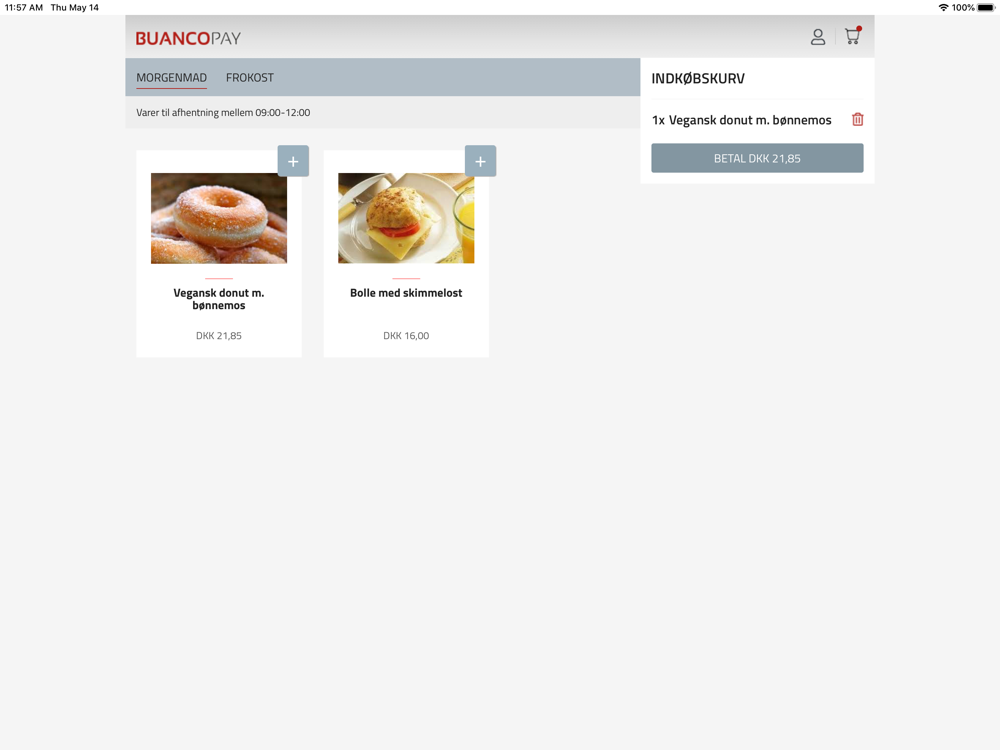
Task: Tap the status bar clock
Action: coord(24,8)
